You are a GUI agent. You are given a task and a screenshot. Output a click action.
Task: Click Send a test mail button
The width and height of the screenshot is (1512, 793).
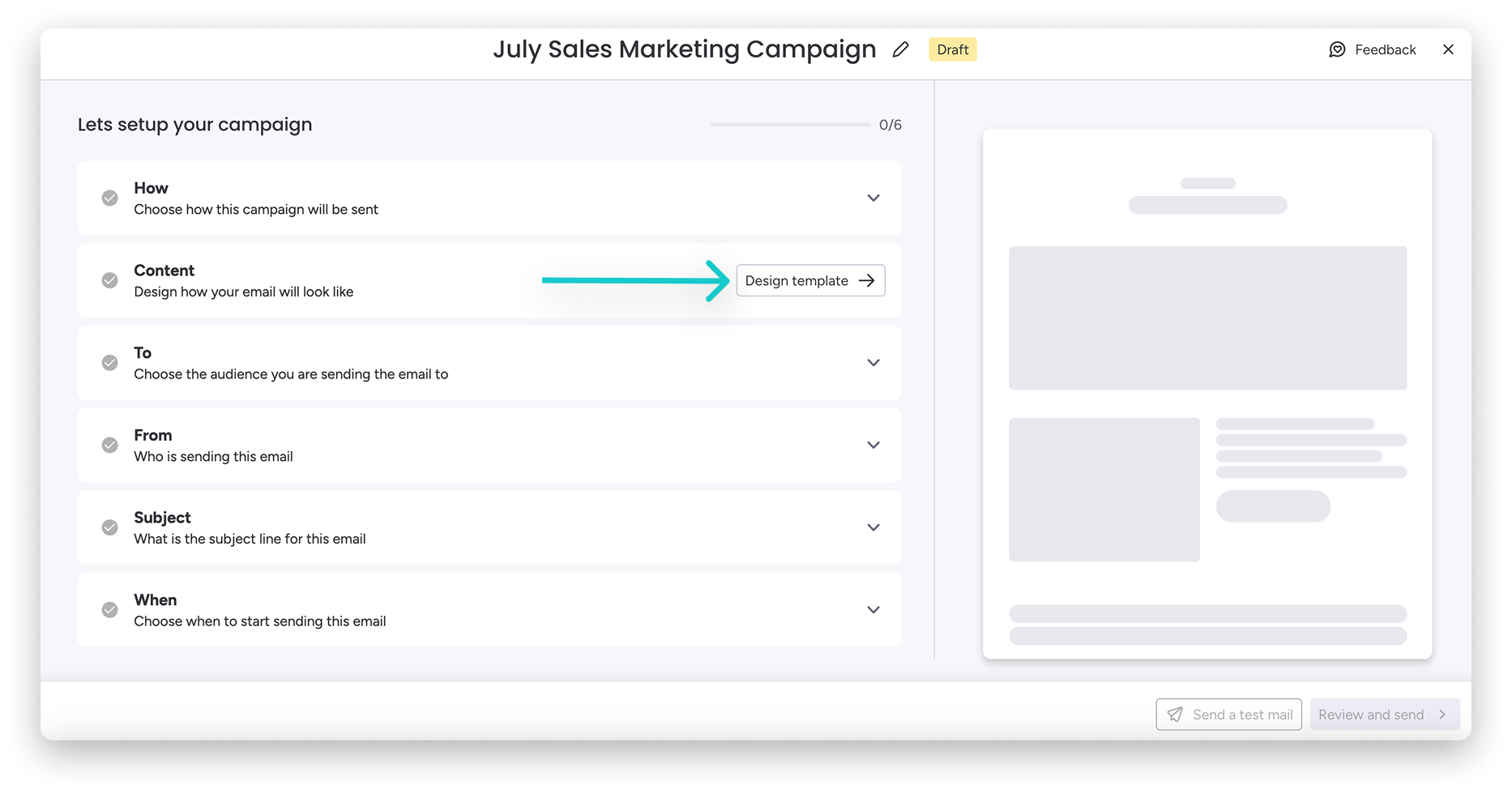click(1228, 714)
